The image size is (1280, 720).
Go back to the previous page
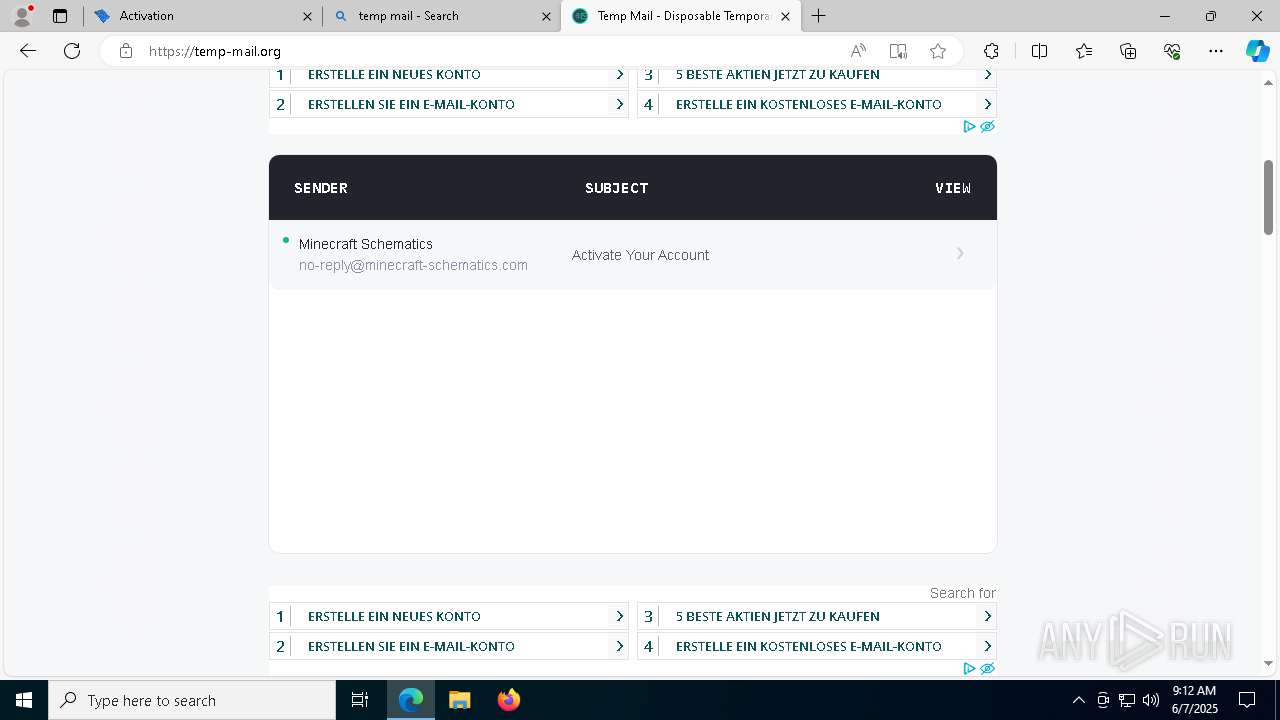click(x=28, y=51)
